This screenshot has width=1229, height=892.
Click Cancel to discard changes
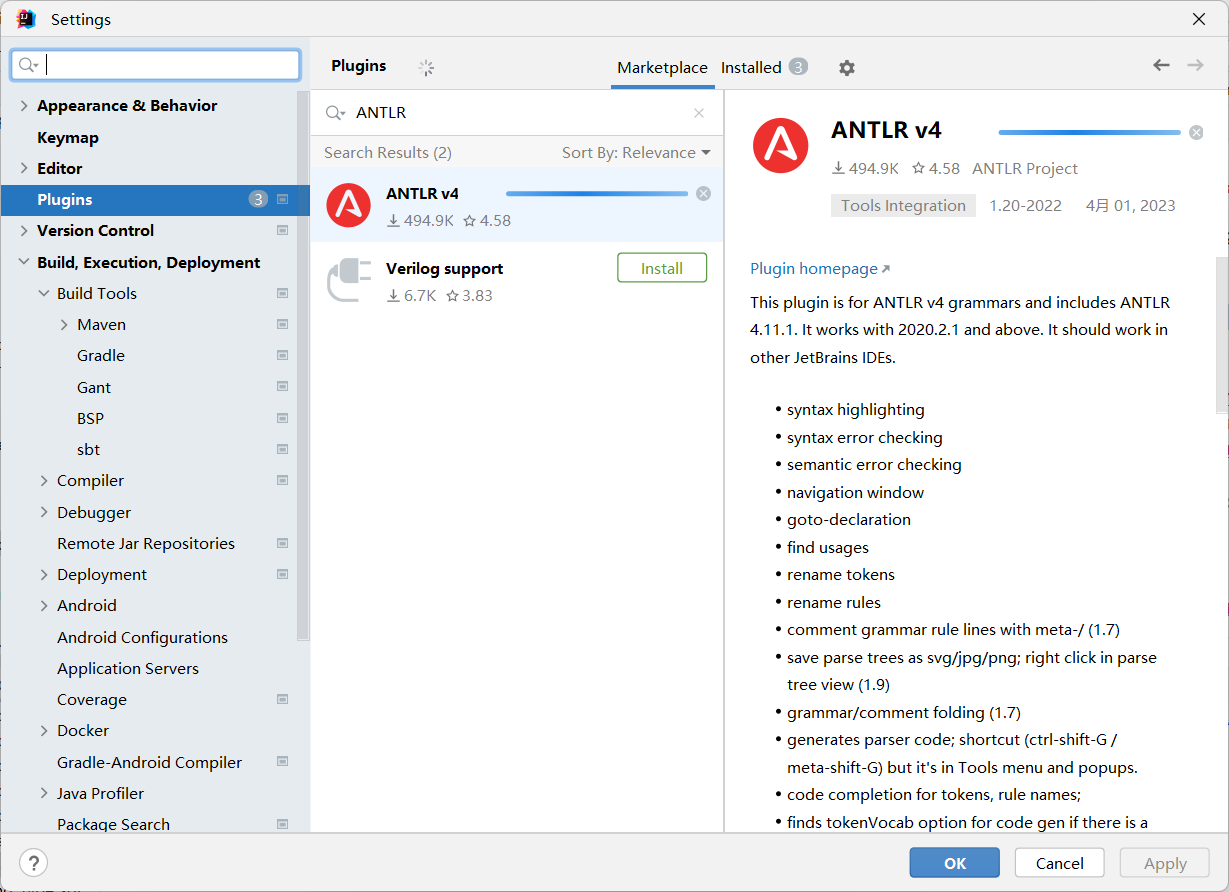[1060, 863]
